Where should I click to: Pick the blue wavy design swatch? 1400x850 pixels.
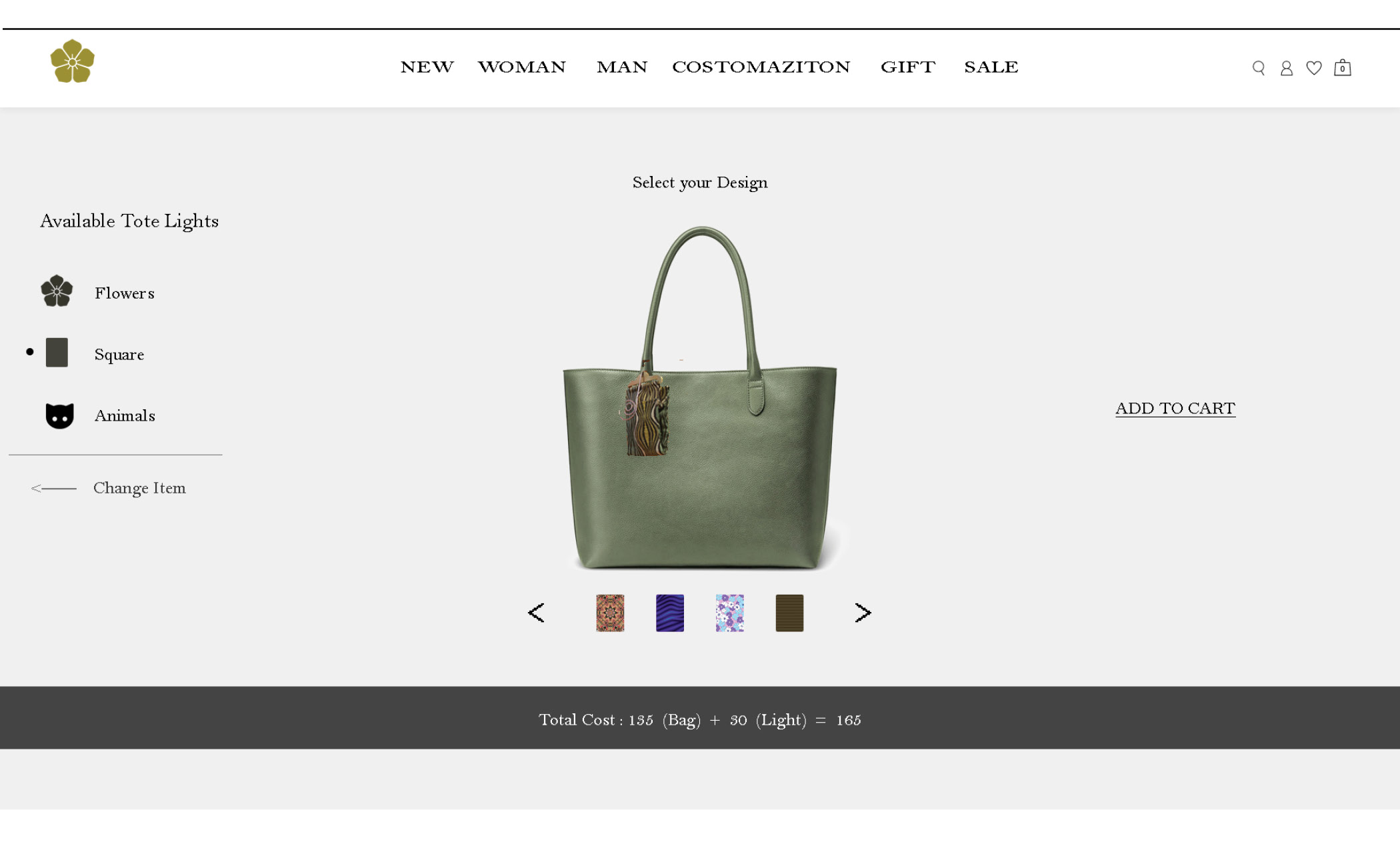click(670, 613)
